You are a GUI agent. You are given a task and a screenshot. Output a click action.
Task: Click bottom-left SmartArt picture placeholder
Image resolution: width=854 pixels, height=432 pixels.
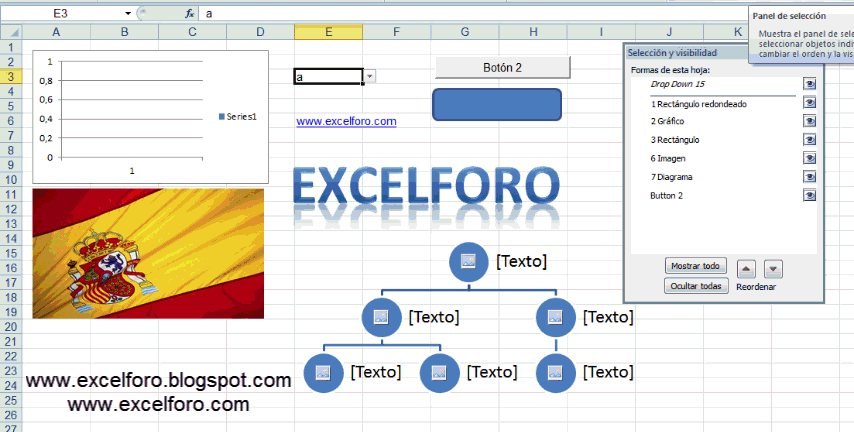pyautogui.click(x=323, y=373)
